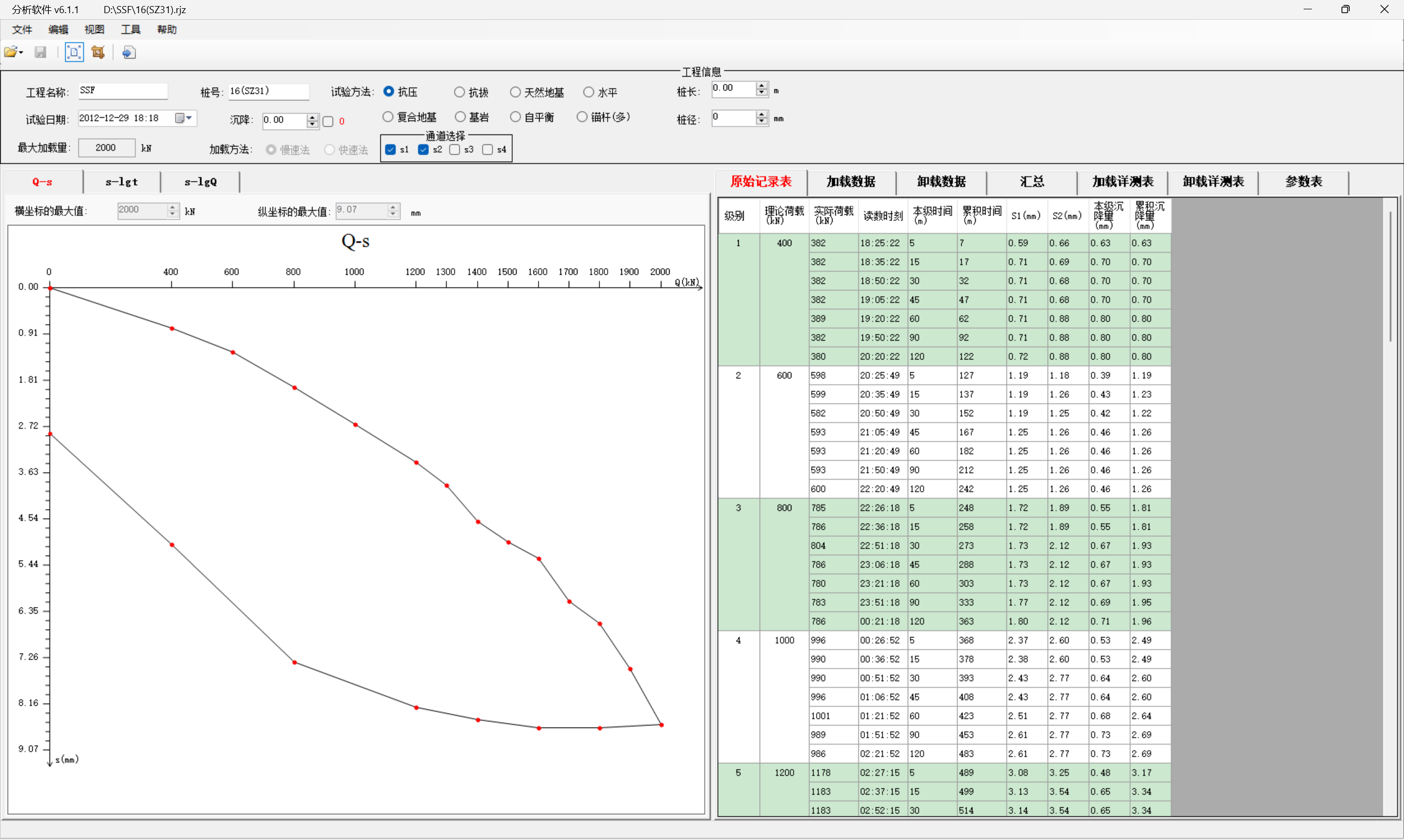Decrease the pile diameter spinner value
Screen dimensions: 1404x840
coord(761,122)
